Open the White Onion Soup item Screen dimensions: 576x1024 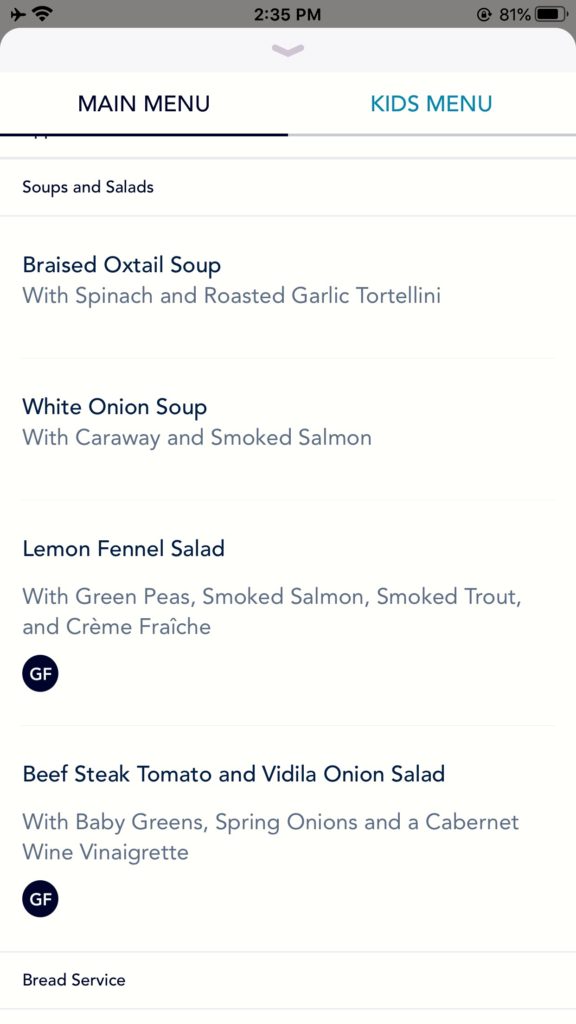(288, 429)
